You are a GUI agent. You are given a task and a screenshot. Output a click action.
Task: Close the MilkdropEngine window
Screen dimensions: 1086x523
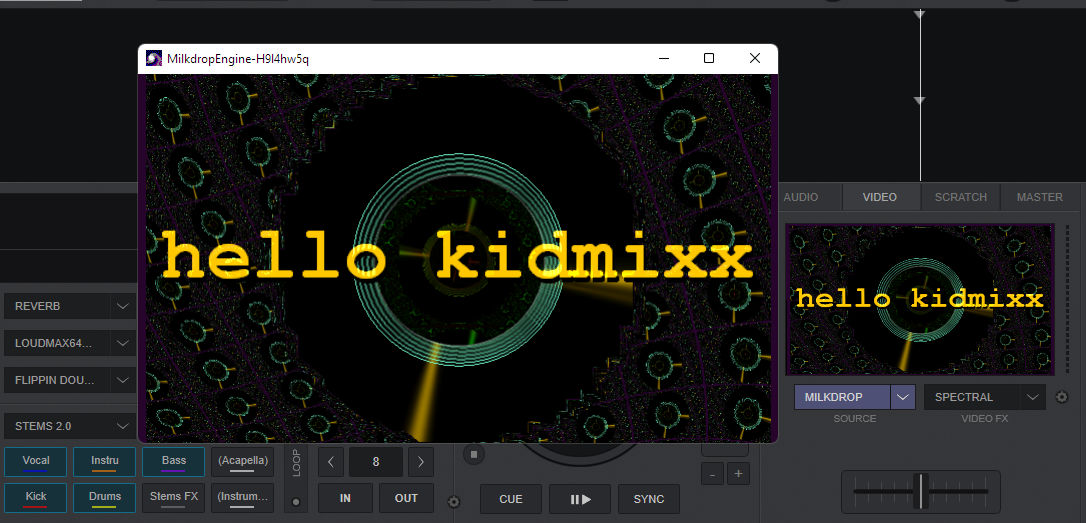(x=755, y=58)
